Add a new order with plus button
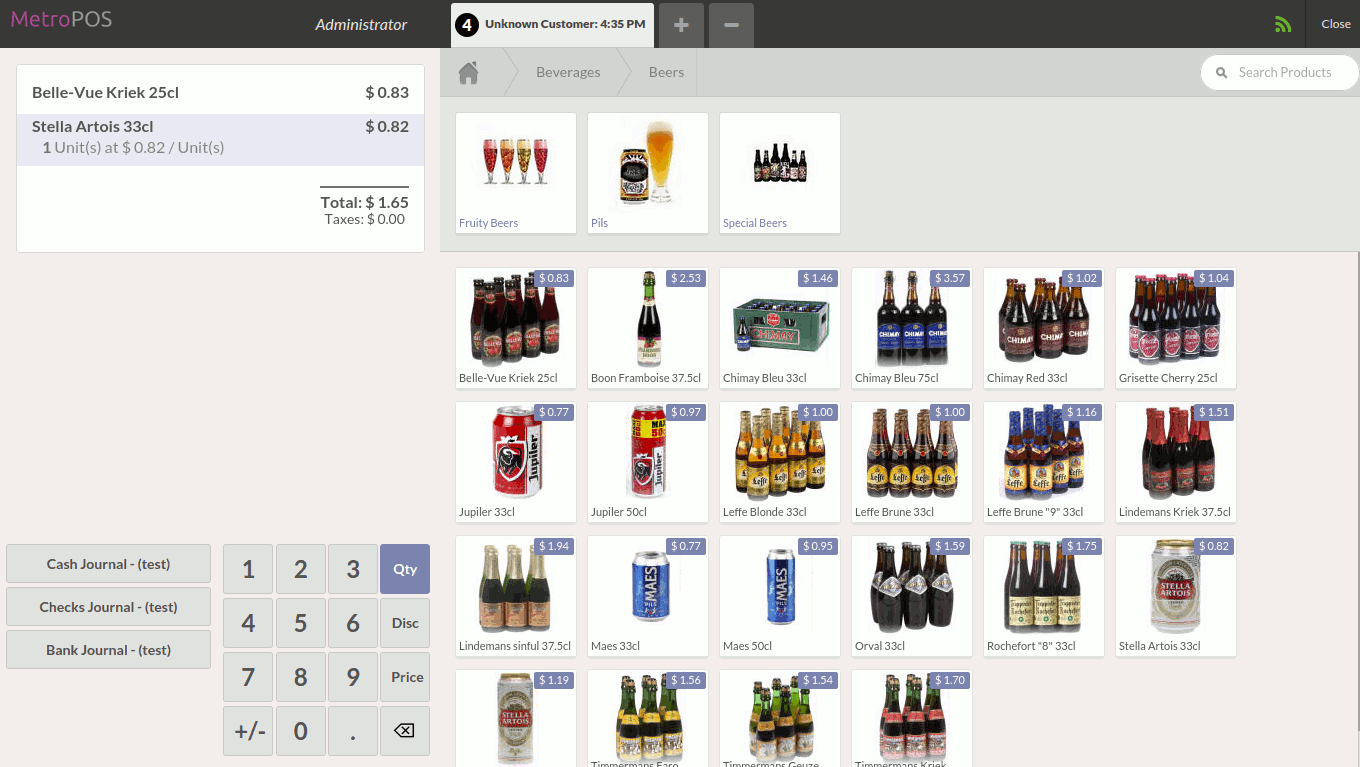The width and height of the screenshot is (1360, 767). [x=681, y=25]
